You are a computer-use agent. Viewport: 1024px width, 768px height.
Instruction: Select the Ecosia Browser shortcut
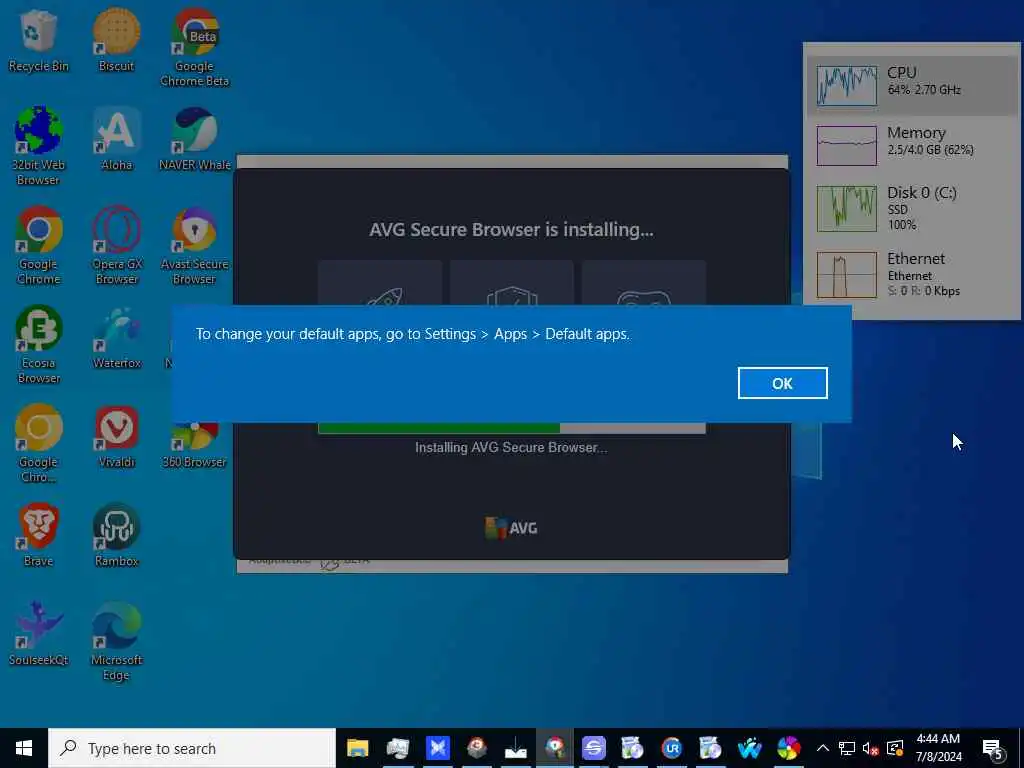pyautogui.click(x=39, y=345)
